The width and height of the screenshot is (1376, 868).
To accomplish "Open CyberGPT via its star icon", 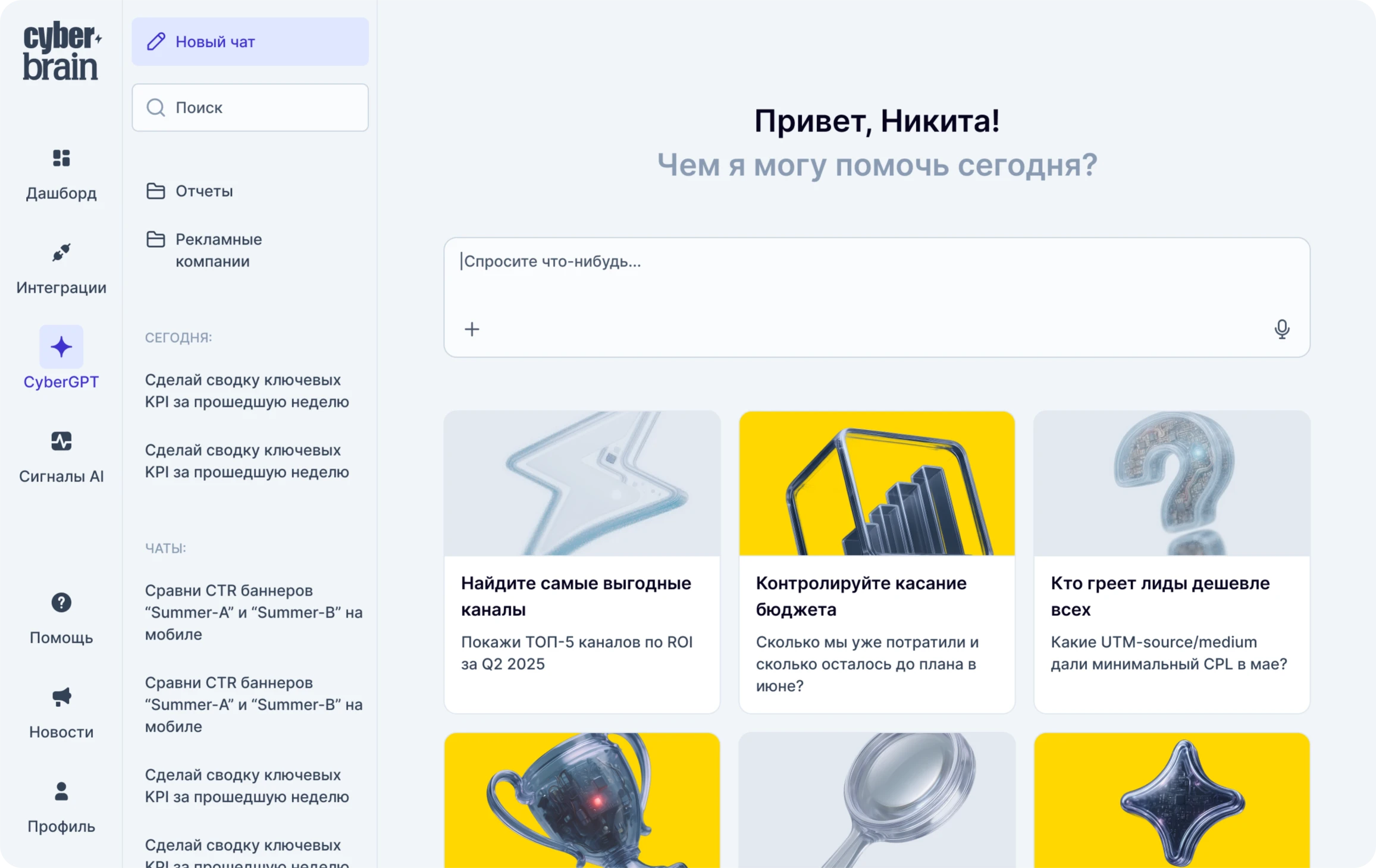I will [61, 346].
